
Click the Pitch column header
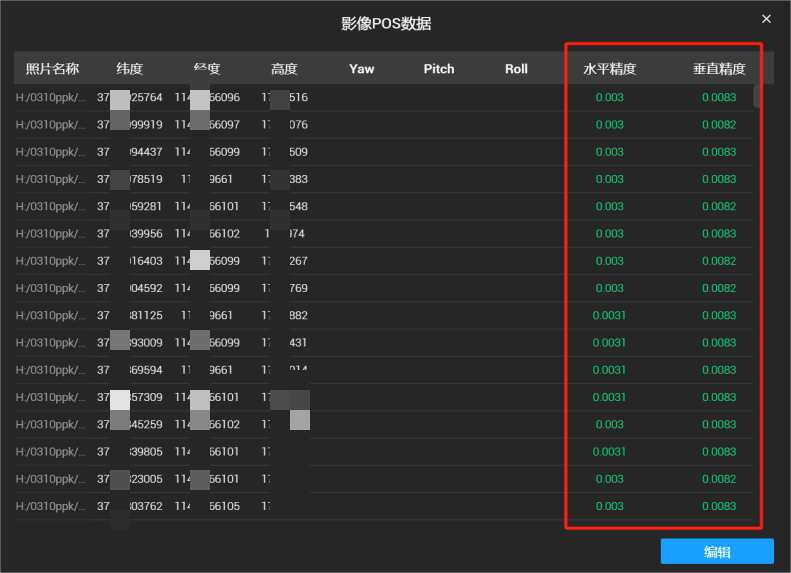(439, 69)
